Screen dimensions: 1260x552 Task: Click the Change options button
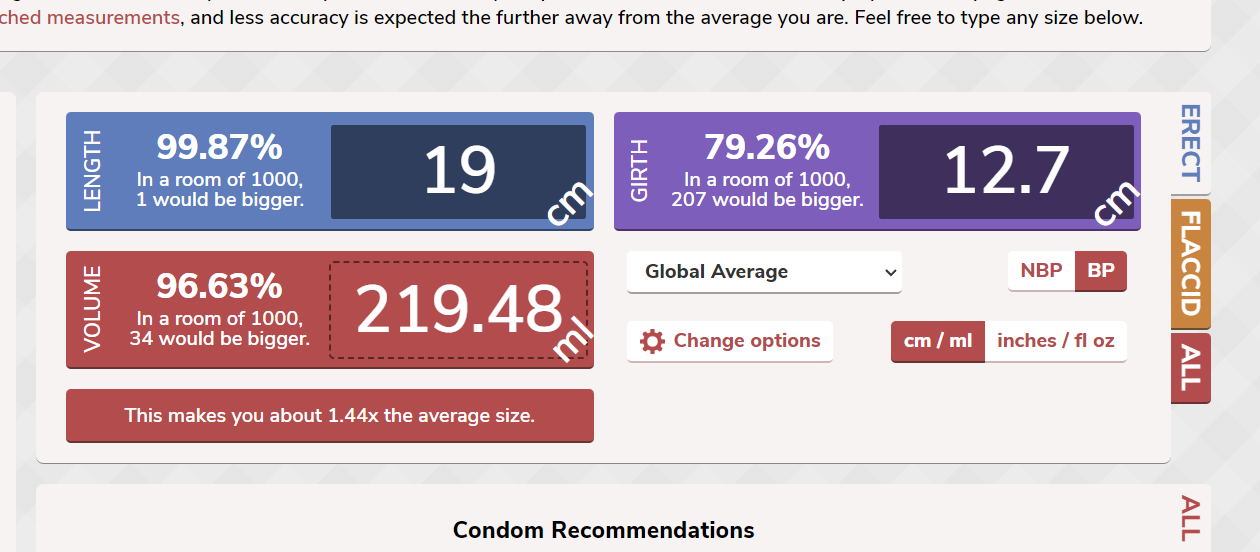(x=730, y=341)
